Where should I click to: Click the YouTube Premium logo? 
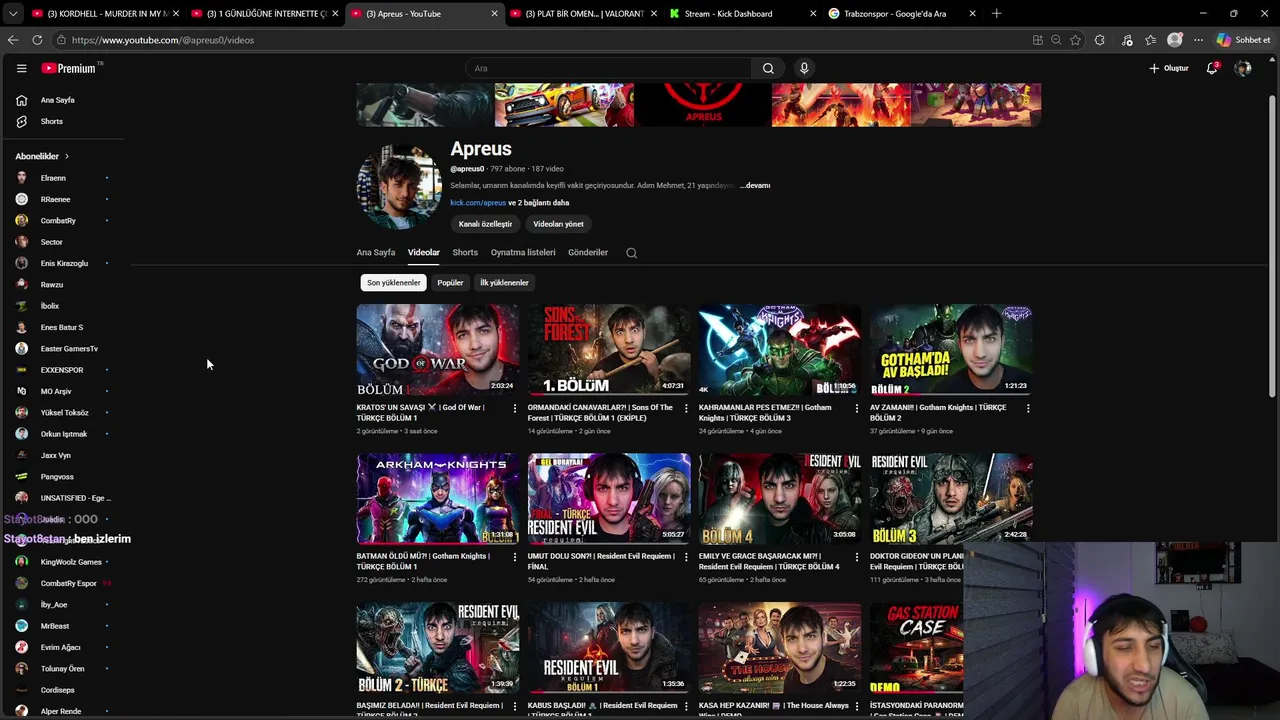(71, 68)
